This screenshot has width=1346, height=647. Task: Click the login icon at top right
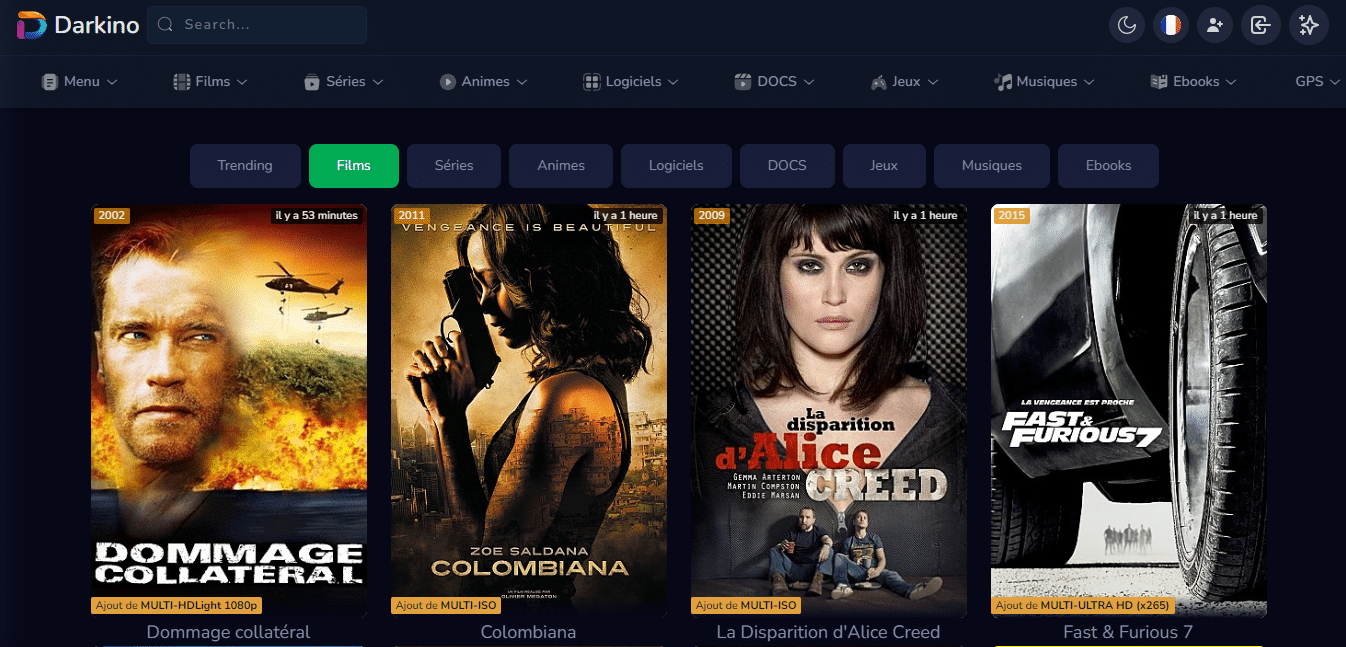1260,25
